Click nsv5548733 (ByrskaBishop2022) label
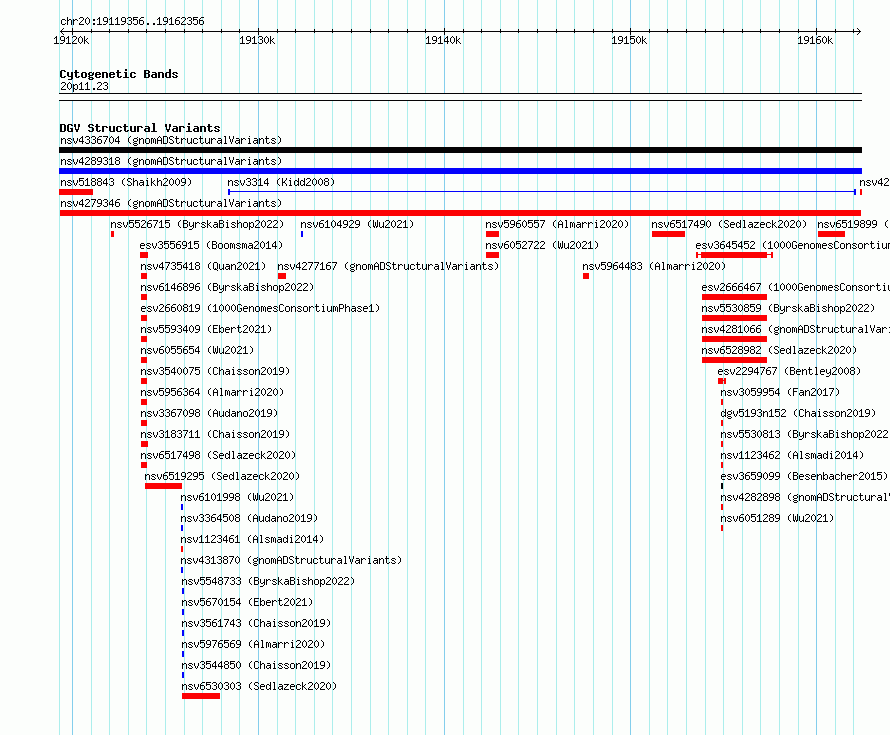Image resolution: width=890 pixels, height=735 pixels. point(268,581)
